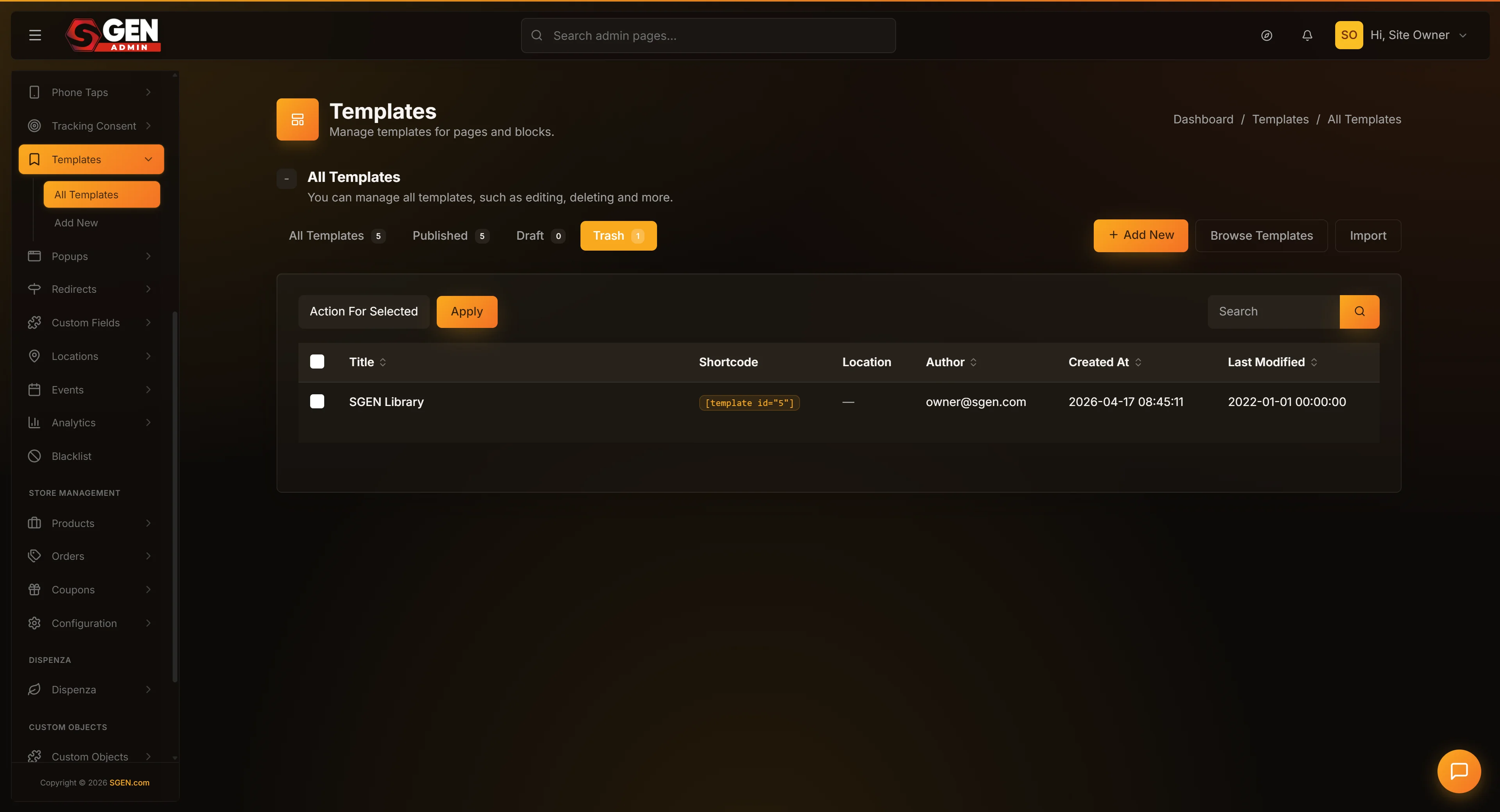Click the Blacklist ban icon
The image size is (1500, 812).
tap(34, 456)
